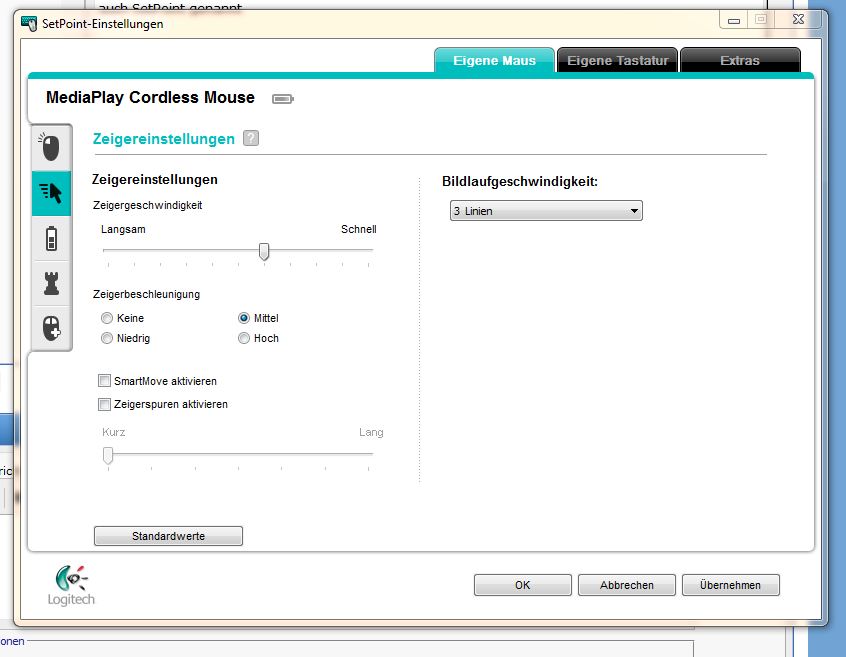Select Mittel pointer acceleration
This screenshot has width=846, height=657.
click(x=244, y=318)
